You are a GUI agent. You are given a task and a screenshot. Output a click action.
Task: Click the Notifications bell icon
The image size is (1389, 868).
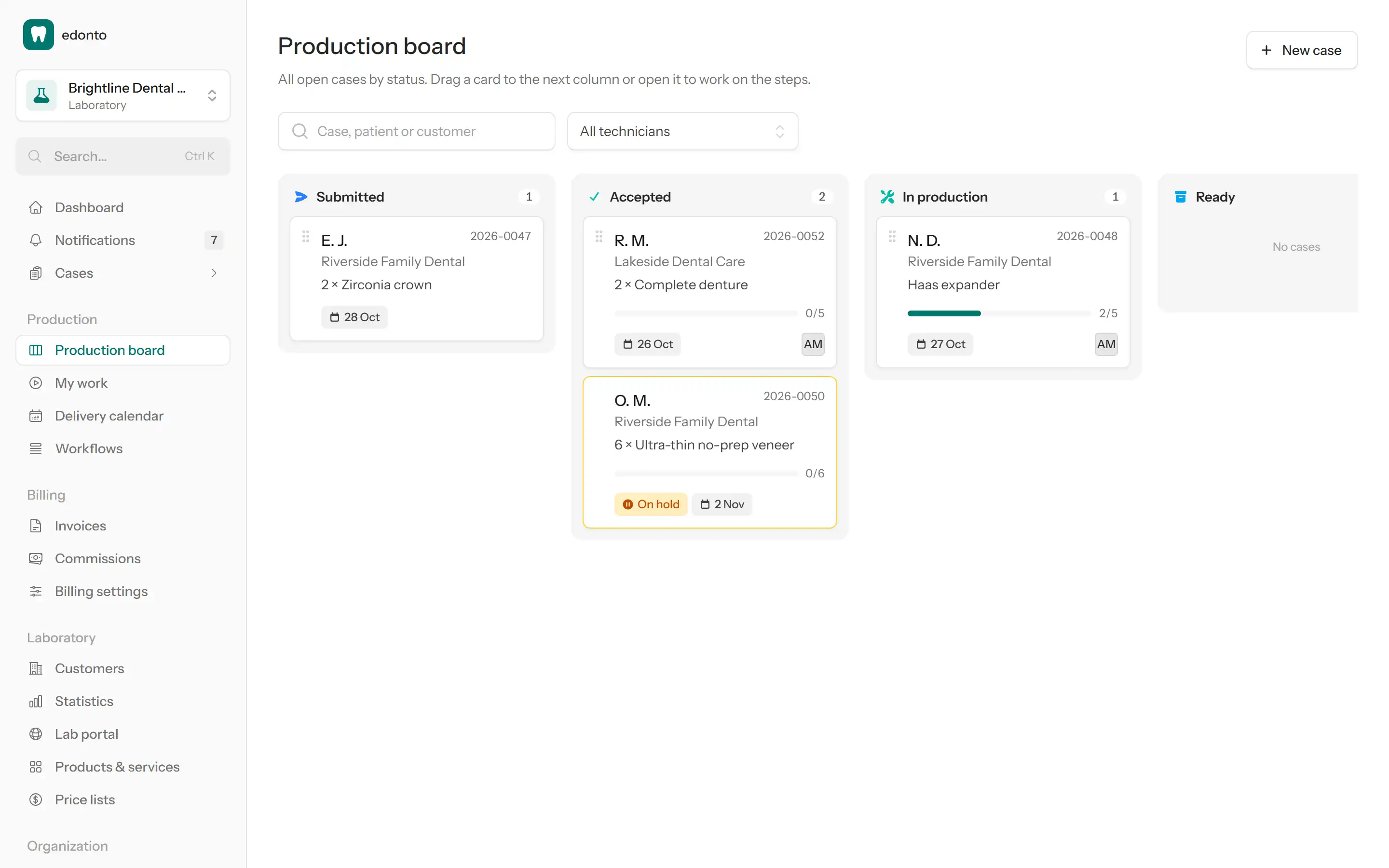point(36,240)
